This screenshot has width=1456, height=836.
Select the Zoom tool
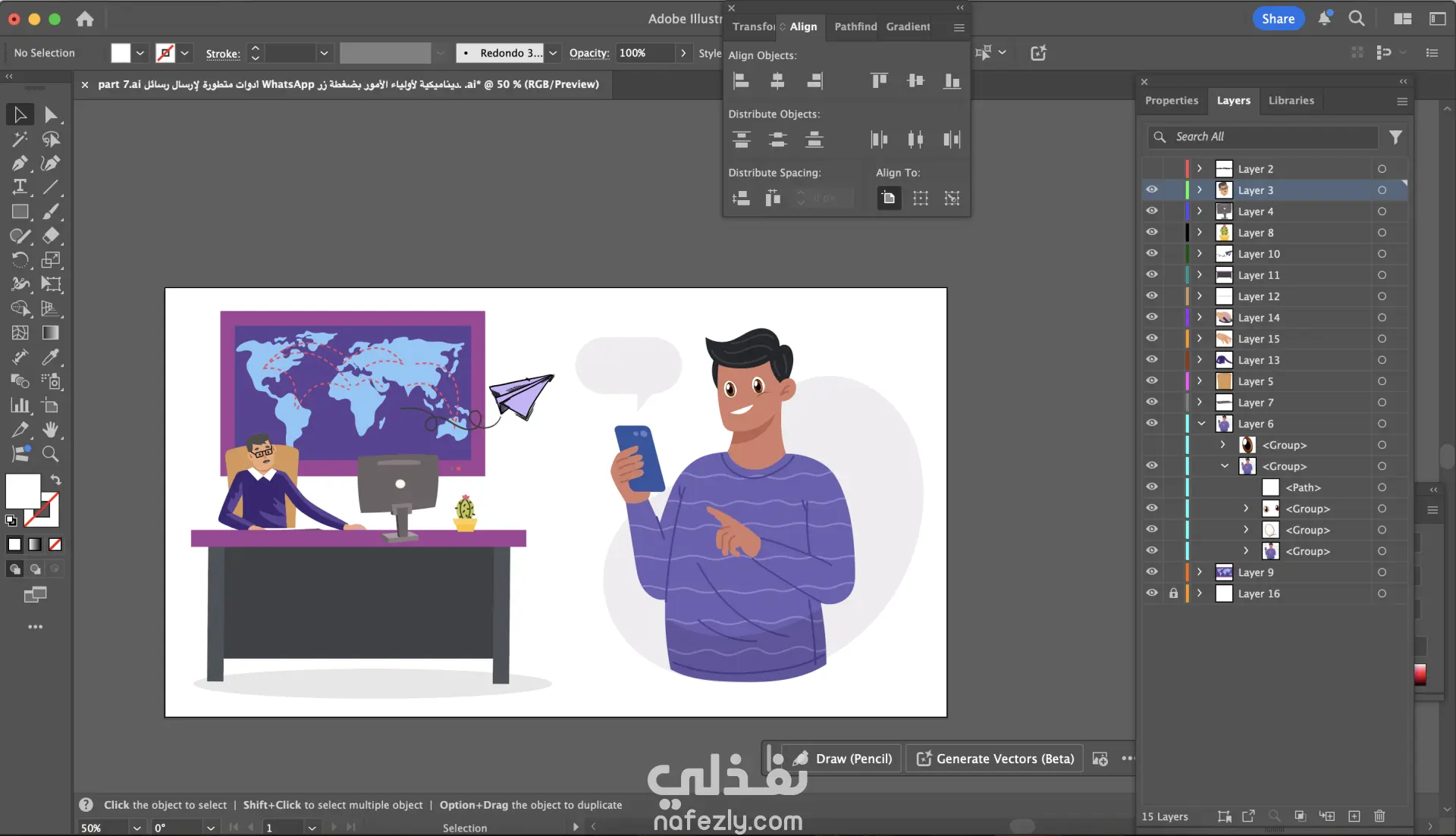click(x=51, y=454)
